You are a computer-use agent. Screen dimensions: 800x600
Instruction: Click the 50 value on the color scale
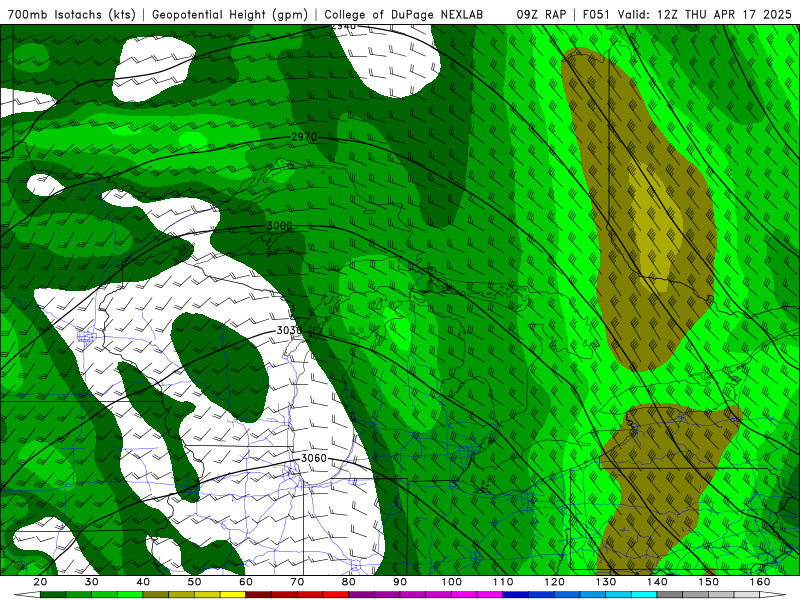click(x=194, y=582)
